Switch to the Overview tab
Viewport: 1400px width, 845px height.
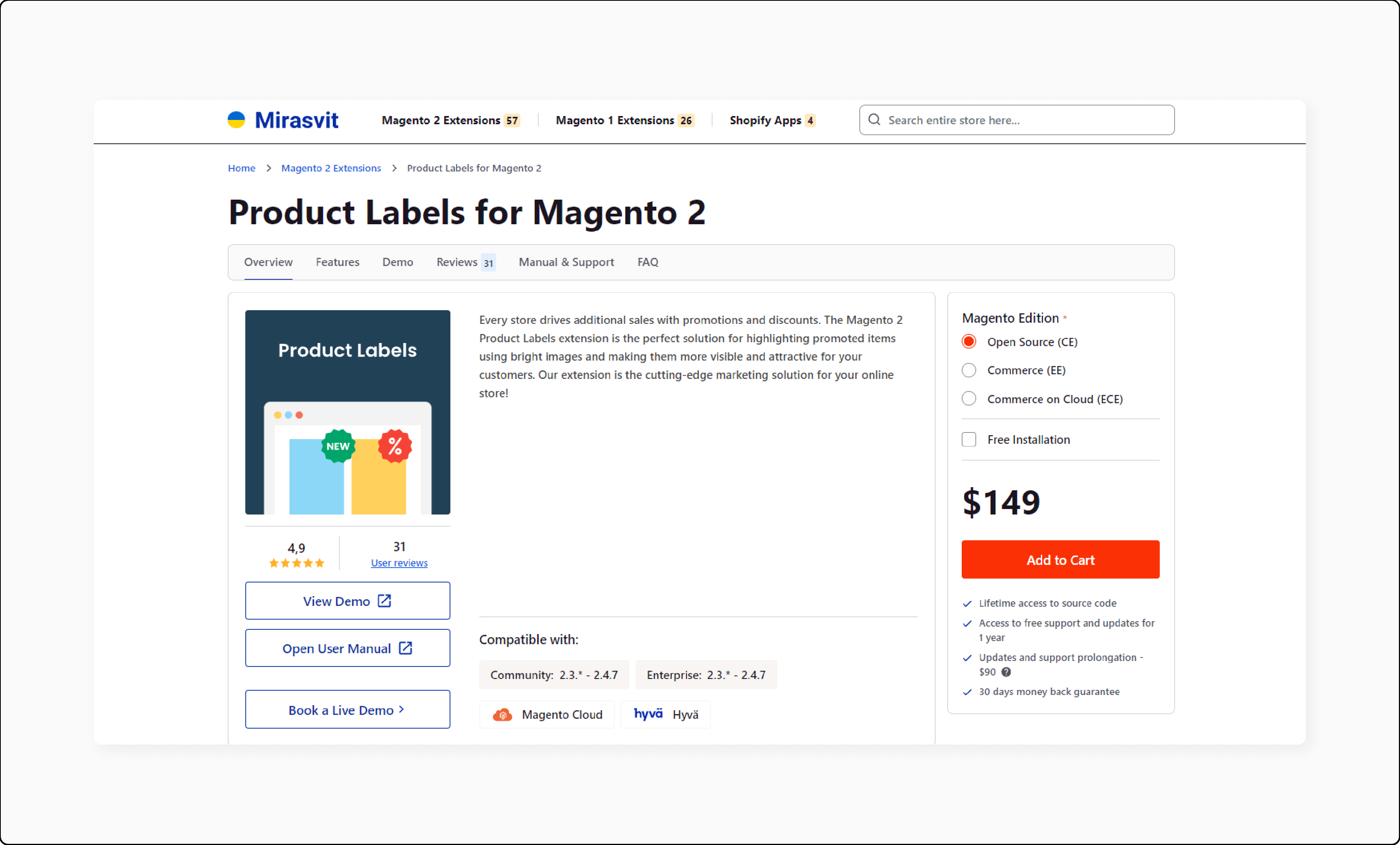(268, 262)
